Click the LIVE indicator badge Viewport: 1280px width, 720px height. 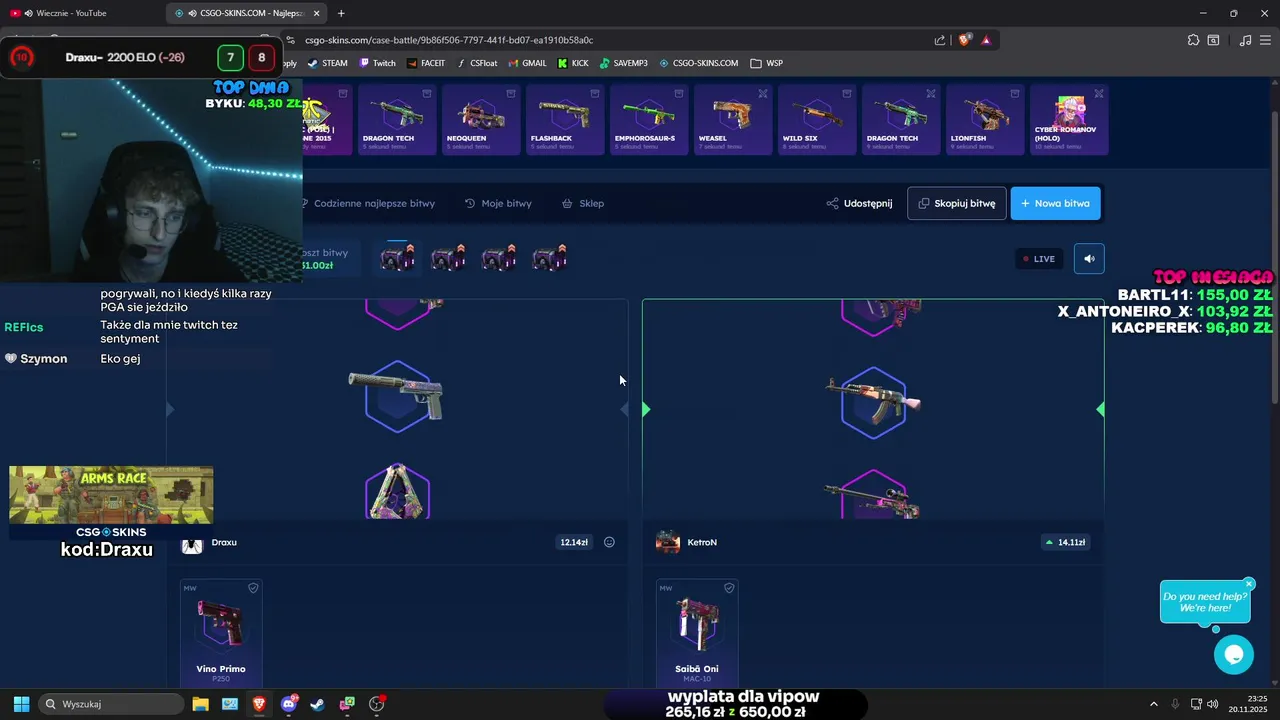(x=1039, y=259)
